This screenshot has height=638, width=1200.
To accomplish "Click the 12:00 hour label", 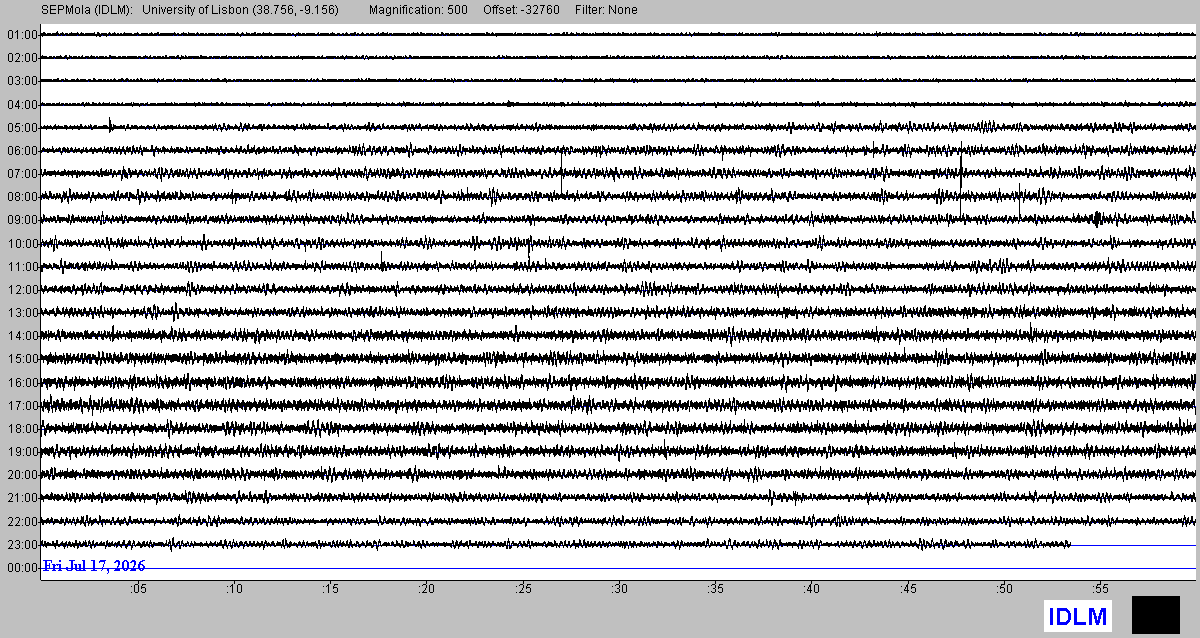I will (22, 290).
